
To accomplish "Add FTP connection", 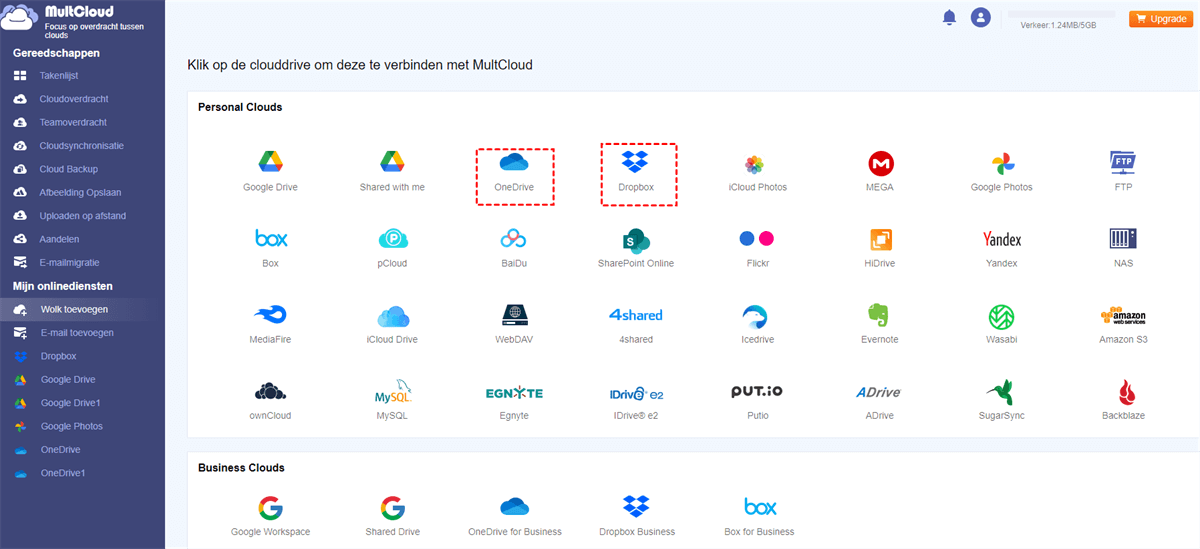I will click(1122, 172).
